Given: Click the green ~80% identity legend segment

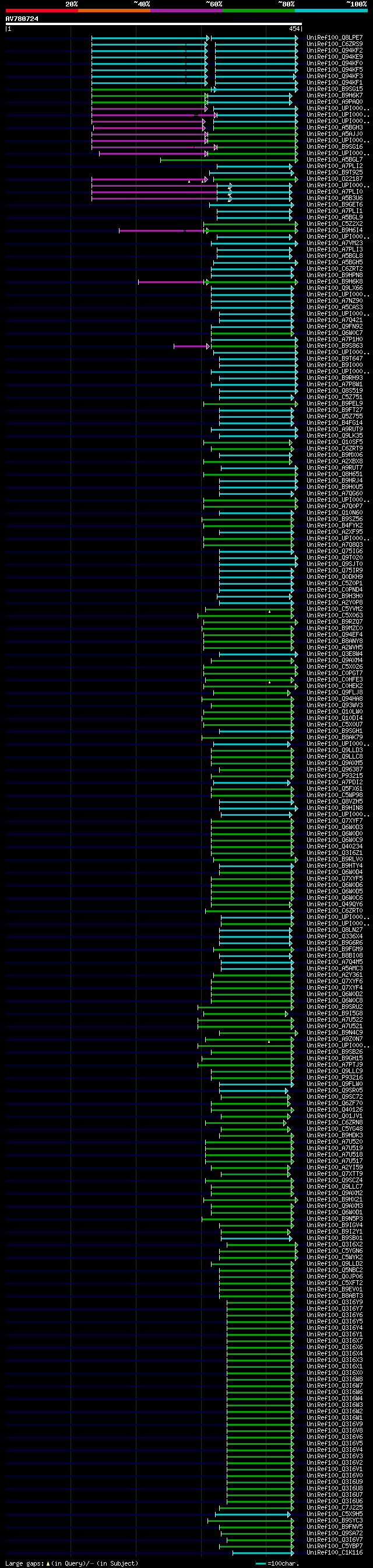Looking at the screenshot, I should [x=259, y=11].
